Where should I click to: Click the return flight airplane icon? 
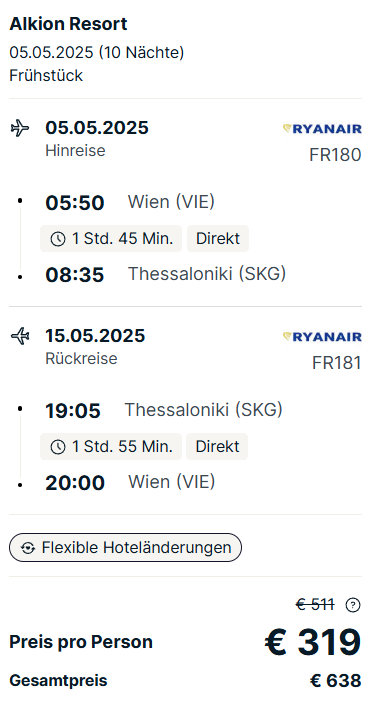(20, 336)
